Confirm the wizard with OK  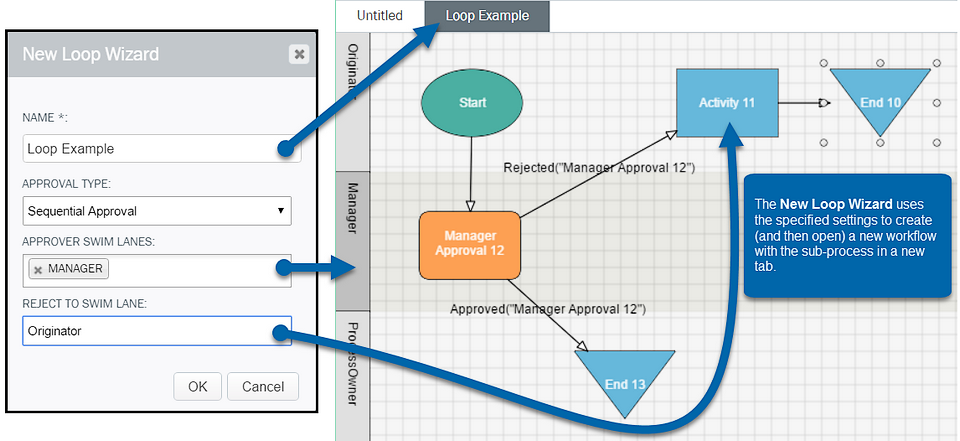click(x=197, y=386)
